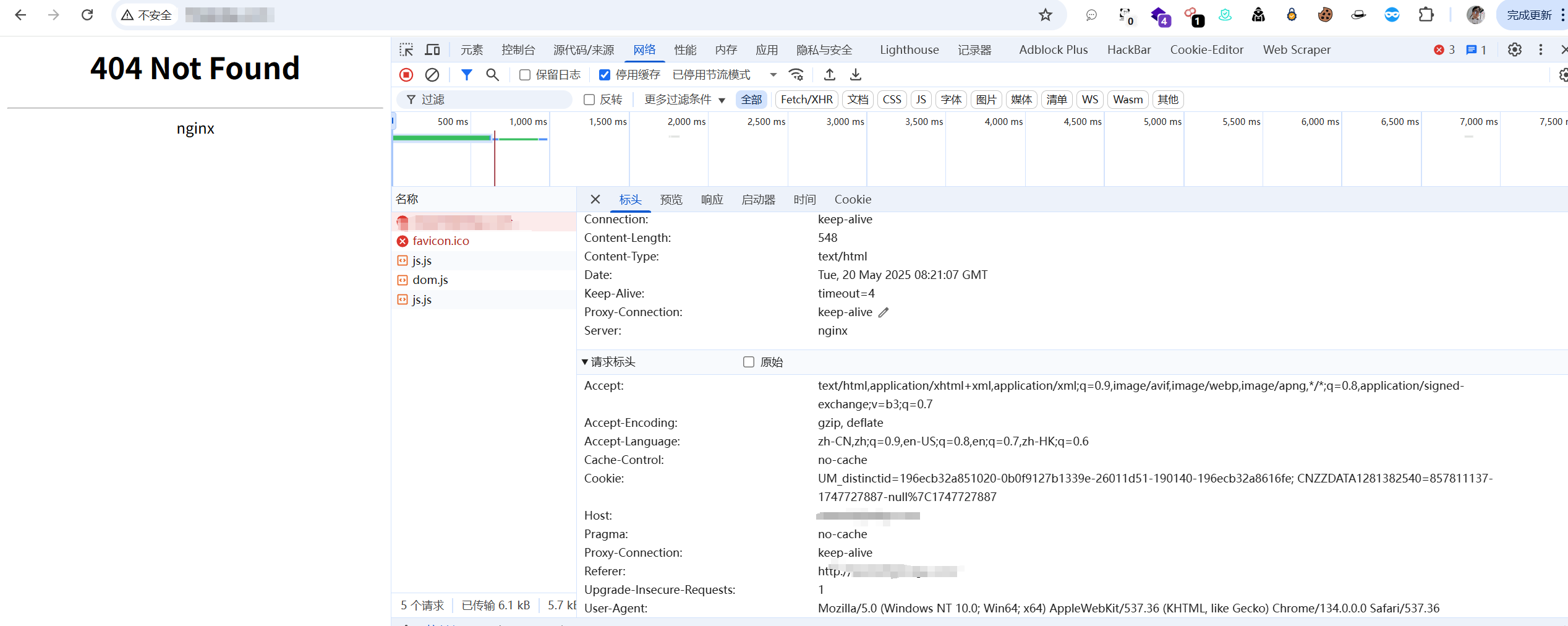Open DevTools settings gear
The height and width of the screenshot is (626, 1568).
click(1514, 49)
